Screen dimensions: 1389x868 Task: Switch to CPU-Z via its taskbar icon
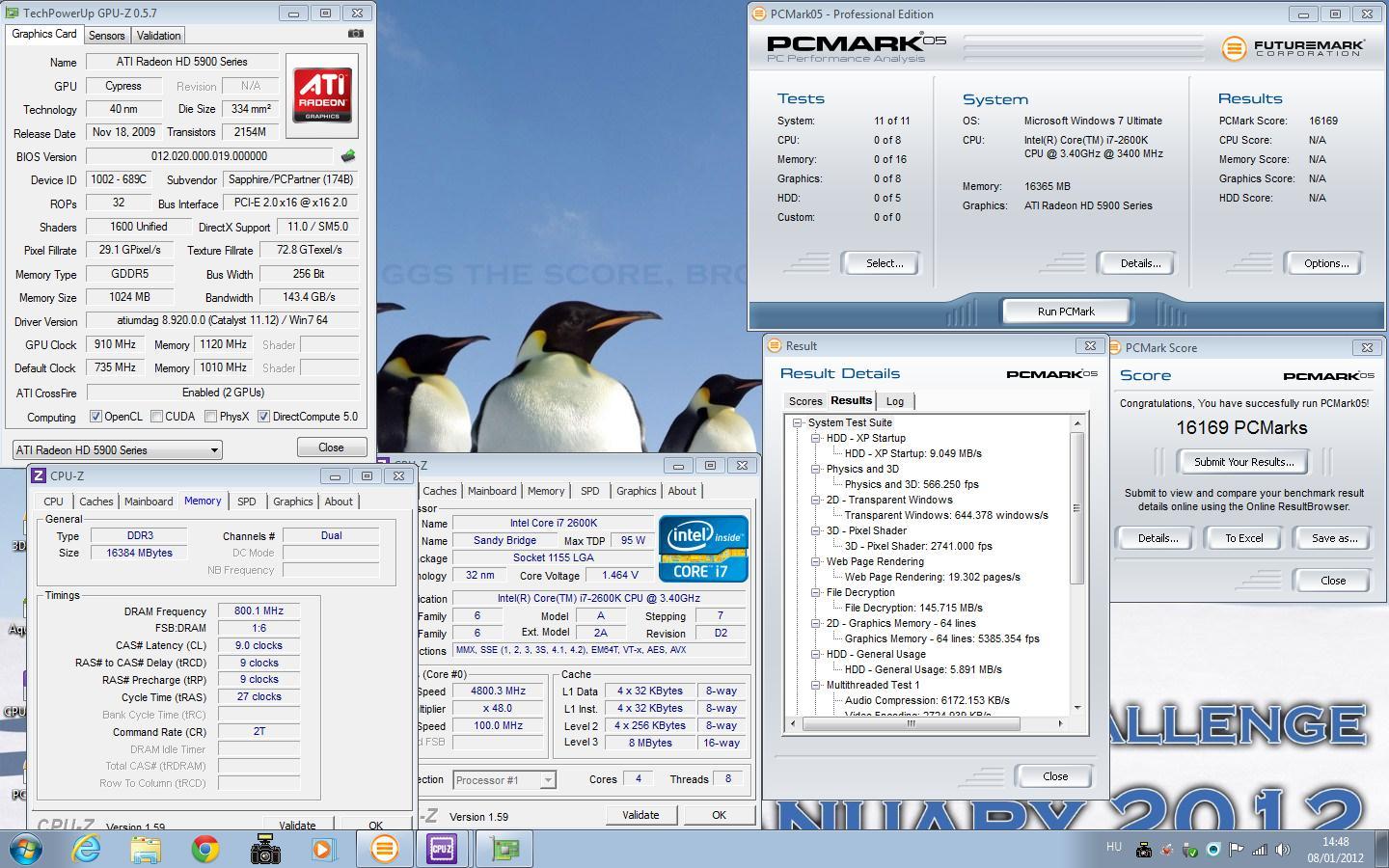[x=442, y=849]
